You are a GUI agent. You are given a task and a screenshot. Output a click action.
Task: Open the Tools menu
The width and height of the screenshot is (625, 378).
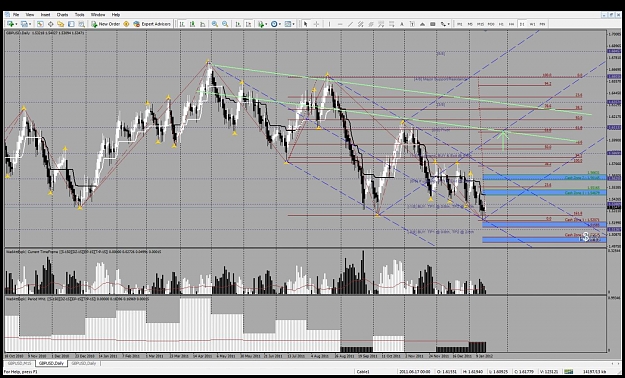(x=79, y=15)
